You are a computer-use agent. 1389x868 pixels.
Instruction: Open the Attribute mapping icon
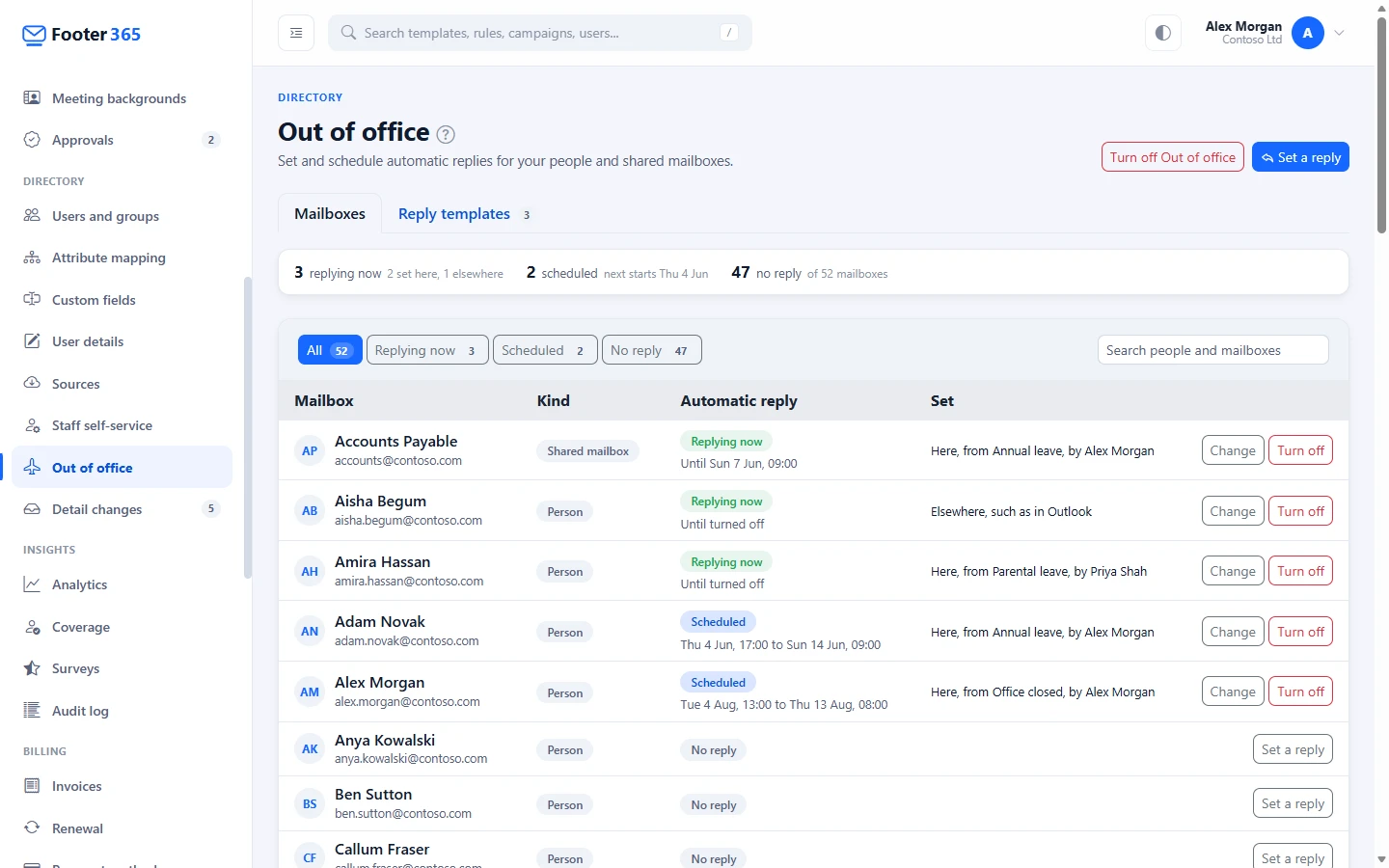[x=32, y=258]
